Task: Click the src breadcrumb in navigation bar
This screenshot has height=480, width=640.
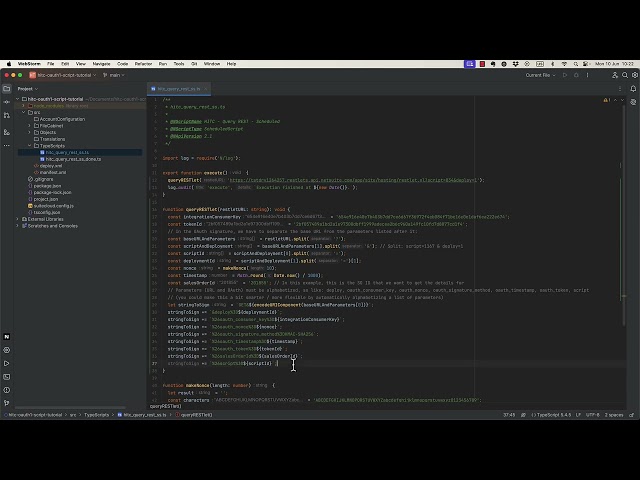Action: point(73,415)
